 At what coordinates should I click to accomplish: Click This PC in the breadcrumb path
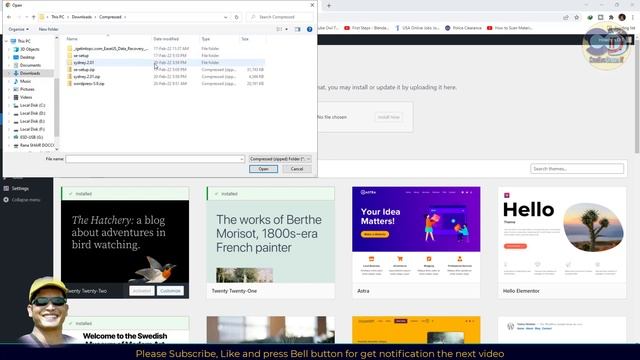58,17
